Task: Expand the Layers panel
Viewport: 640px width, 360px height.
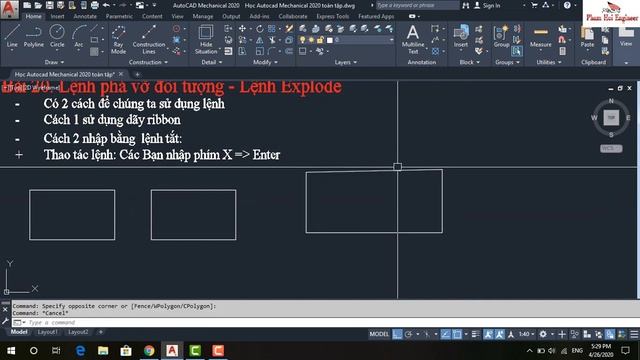Action: pos(346,62)
